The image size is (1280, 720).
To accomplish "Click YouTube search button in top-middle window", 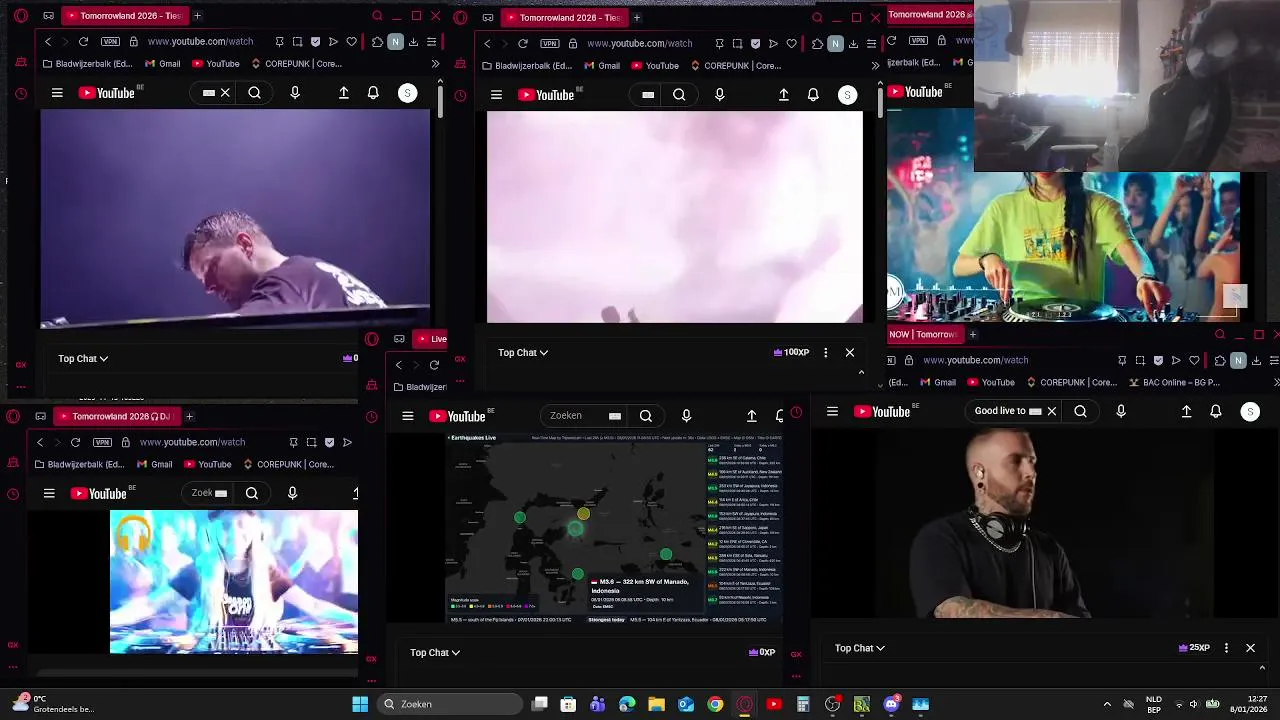I will (679, 95).
